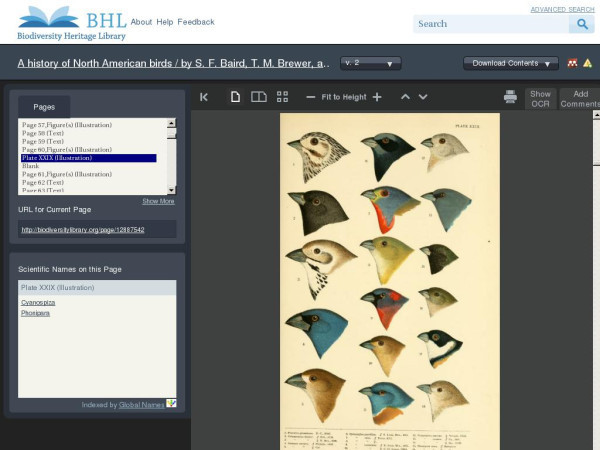Click the Global Names logo icon
Screen dimensions: 600x450
coord(171,403)
